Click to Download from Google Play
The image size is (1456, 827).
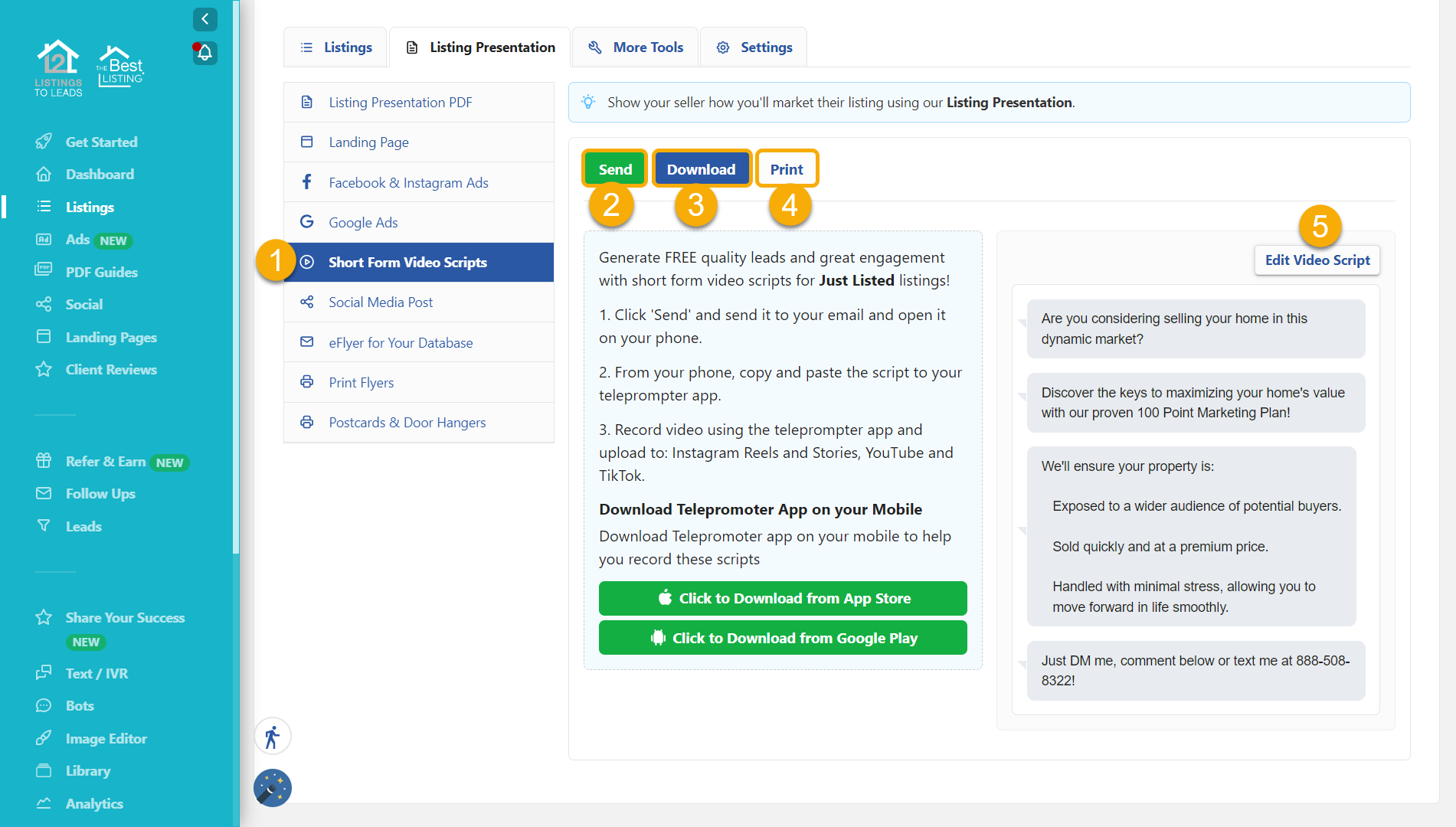coord(783,638)
